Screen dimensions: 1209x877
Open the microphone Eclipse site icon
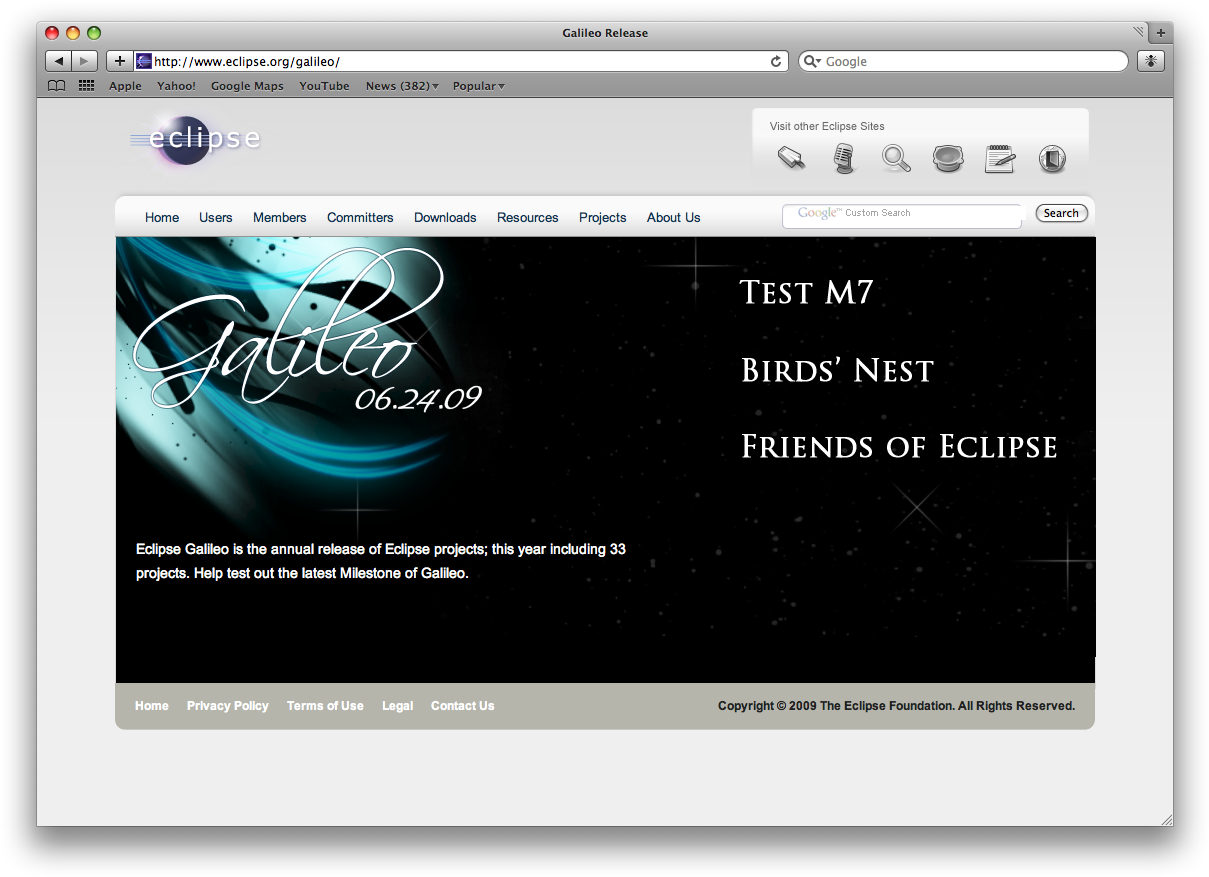point(843,158)
